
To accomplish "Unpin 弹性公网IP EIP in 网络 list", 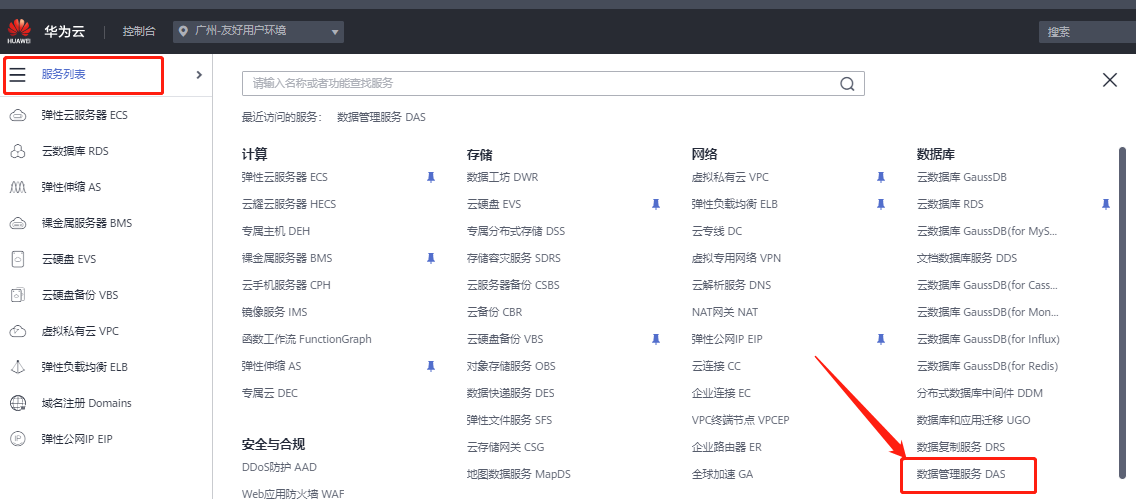I will coord(881,339).
